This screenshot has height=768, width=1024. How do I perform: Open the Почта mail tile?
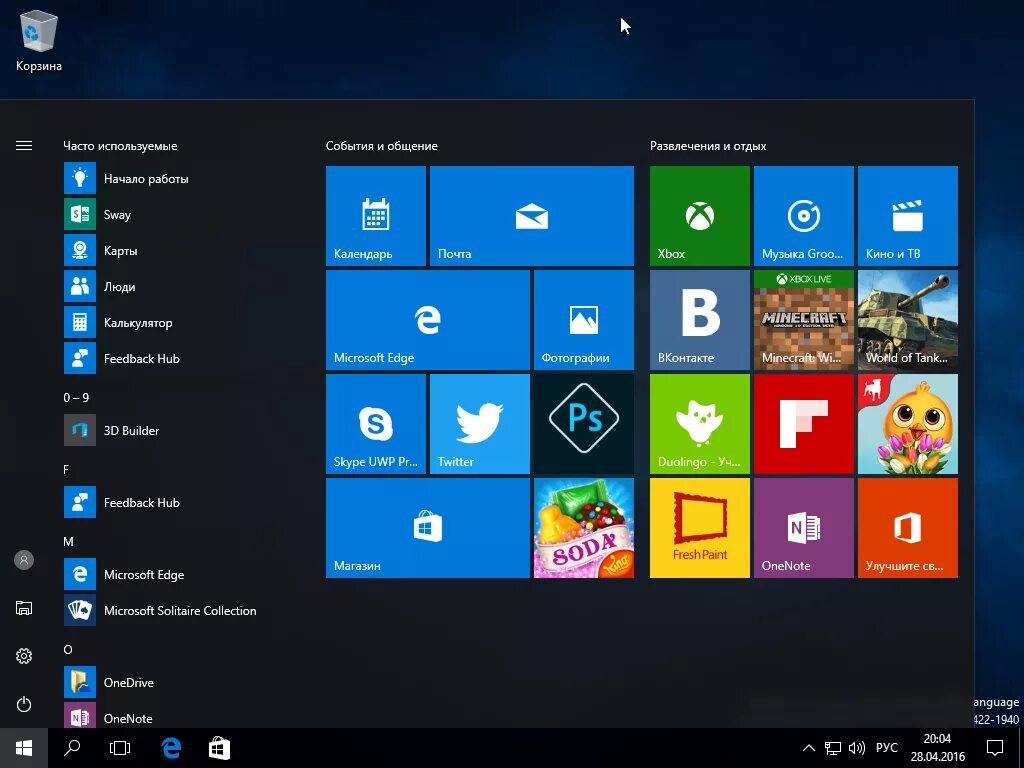tap(532, 216)
